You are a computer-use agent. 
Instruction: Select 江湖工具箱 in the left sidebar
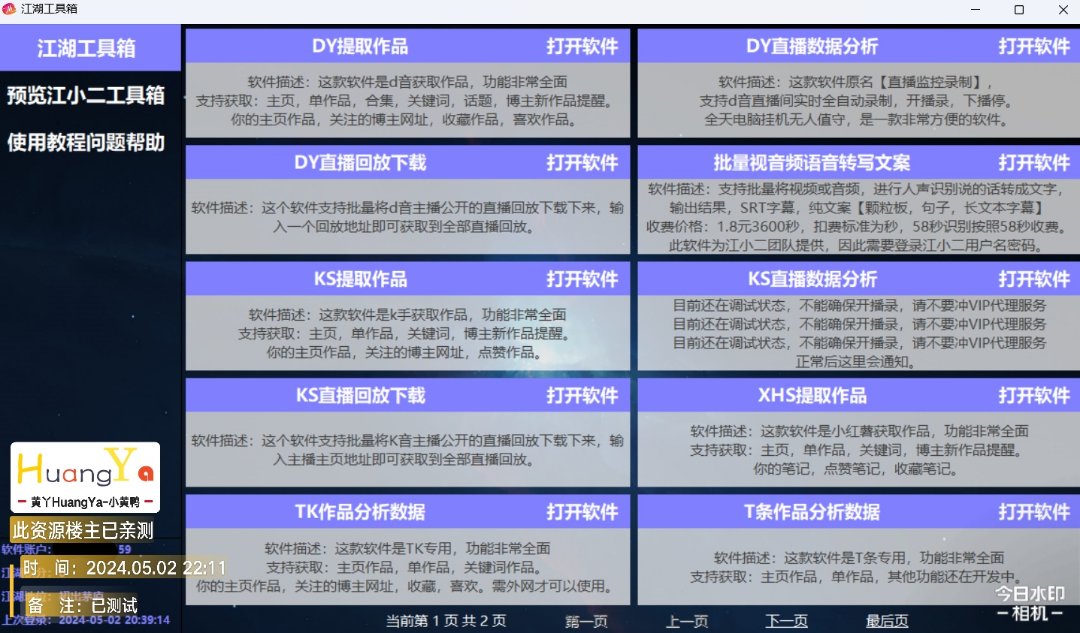pos(86,49)
